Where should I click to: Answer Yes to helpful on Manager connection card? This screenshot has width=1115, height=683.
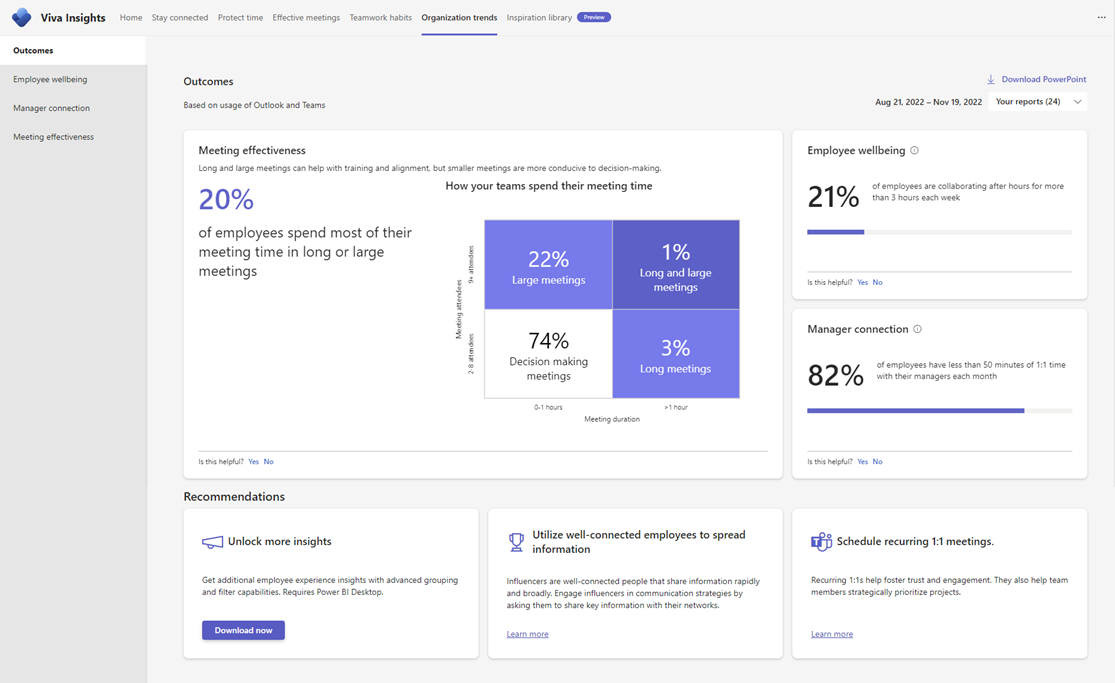[x=863, y=462]
